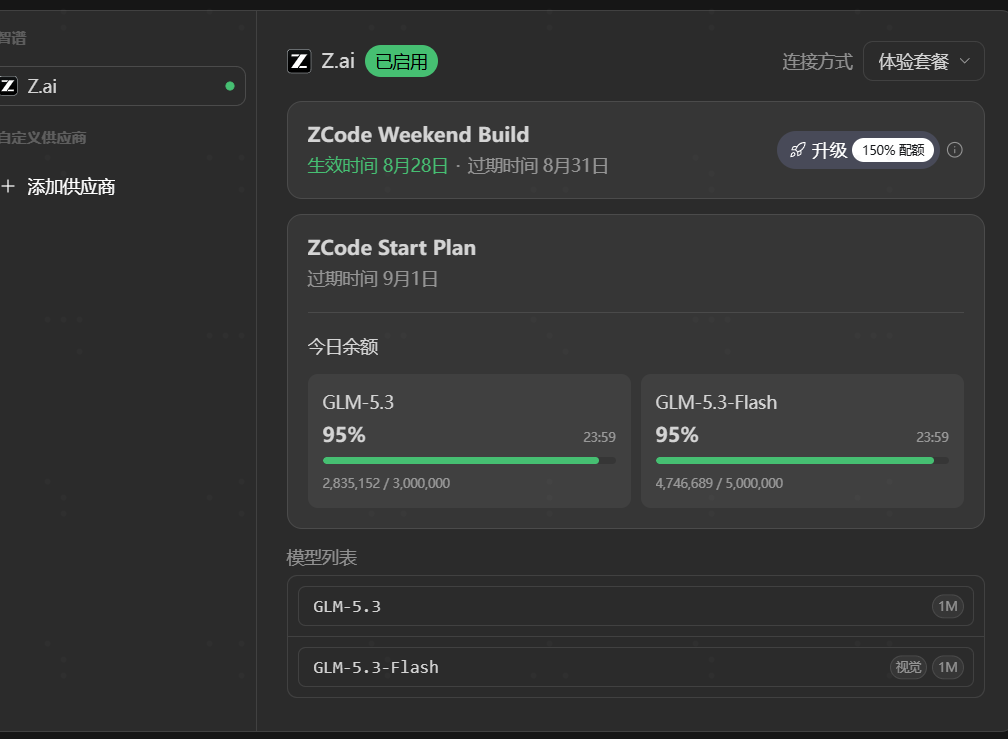This screenshot has width=1008, height=739.
Task: Click the plus icon to add provider
Action: tap(8, 186)
